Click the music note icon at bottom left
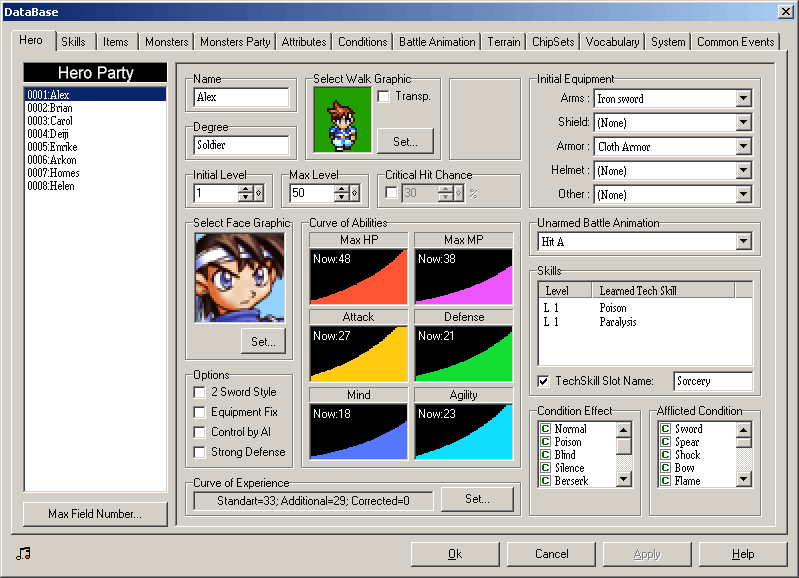799x578 pixels. 24,553
